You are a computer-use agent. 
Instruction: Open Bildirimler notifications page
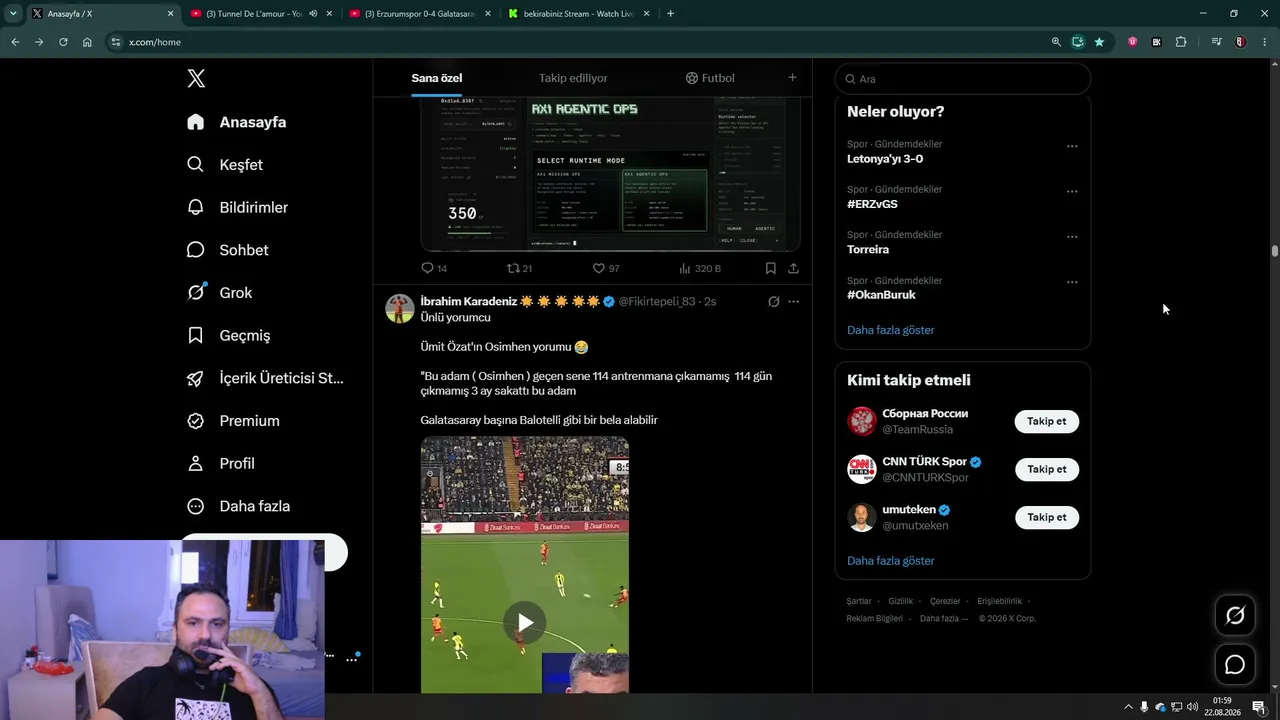(238, 208)
